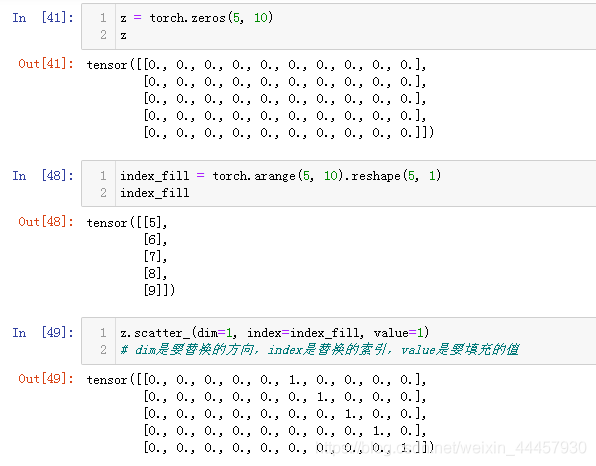Click the zeros tensor output of cell 41
This screenshot has height=466, width=596.
point(260,98)
